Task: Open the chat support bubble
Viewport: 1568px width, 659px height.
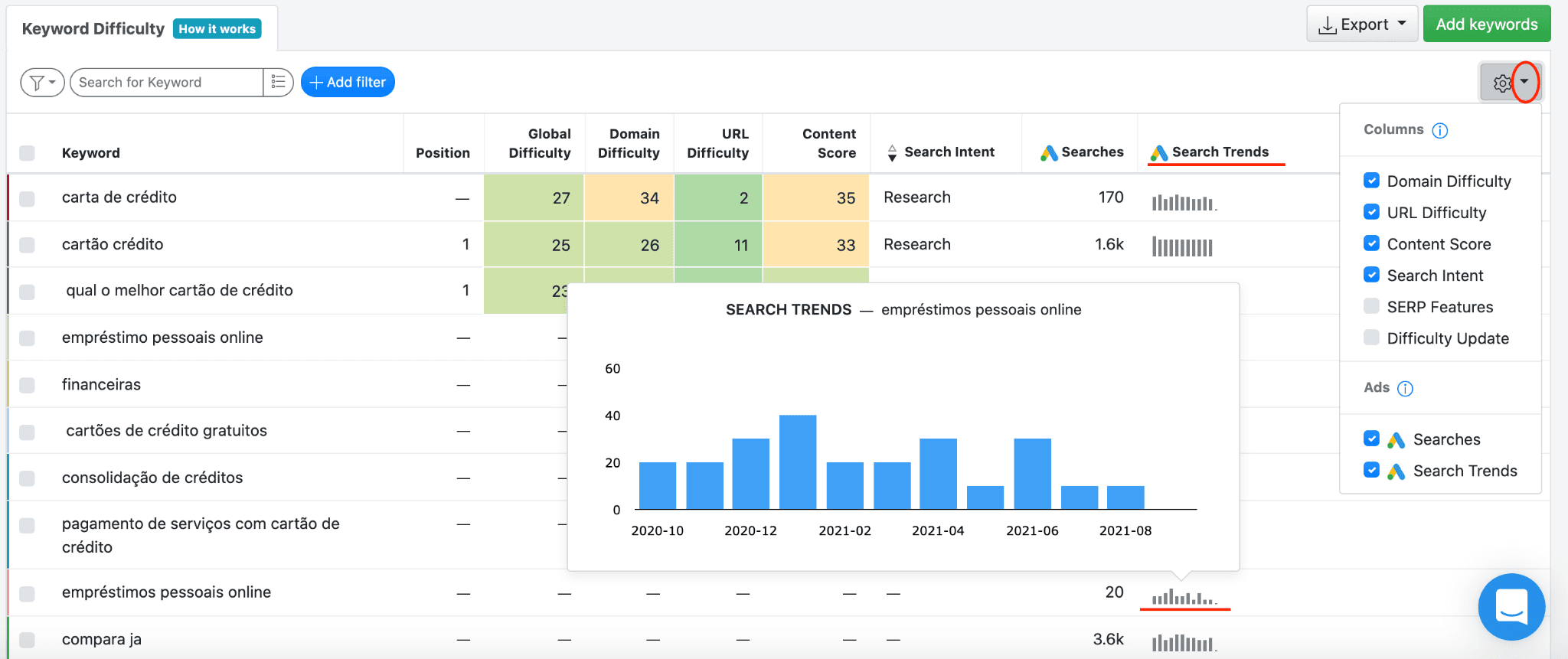Action: [1511, 607]
